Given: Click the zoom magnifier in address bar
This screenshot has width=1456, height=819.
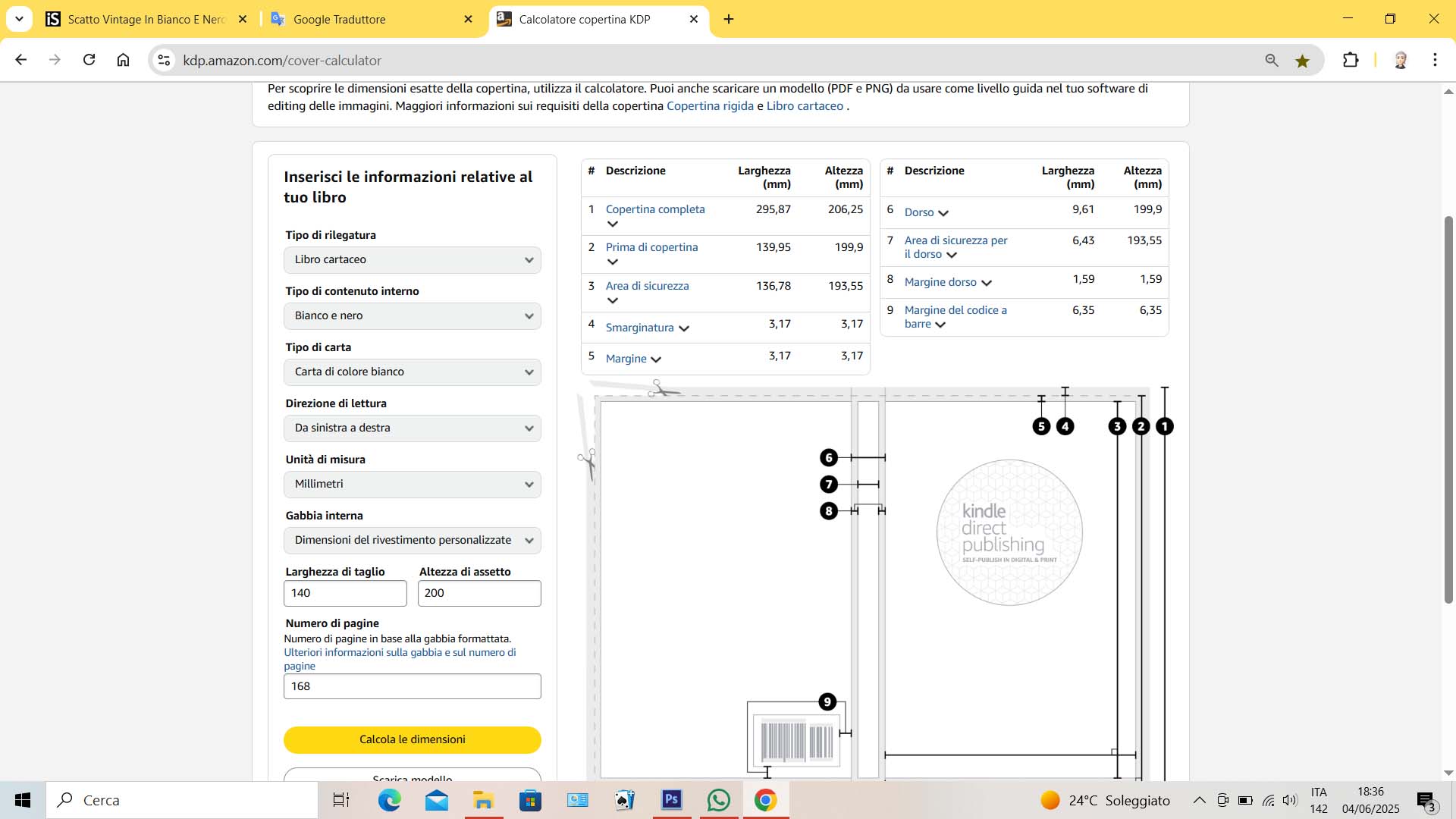Looking at the screenshot, I should 1272,61.
